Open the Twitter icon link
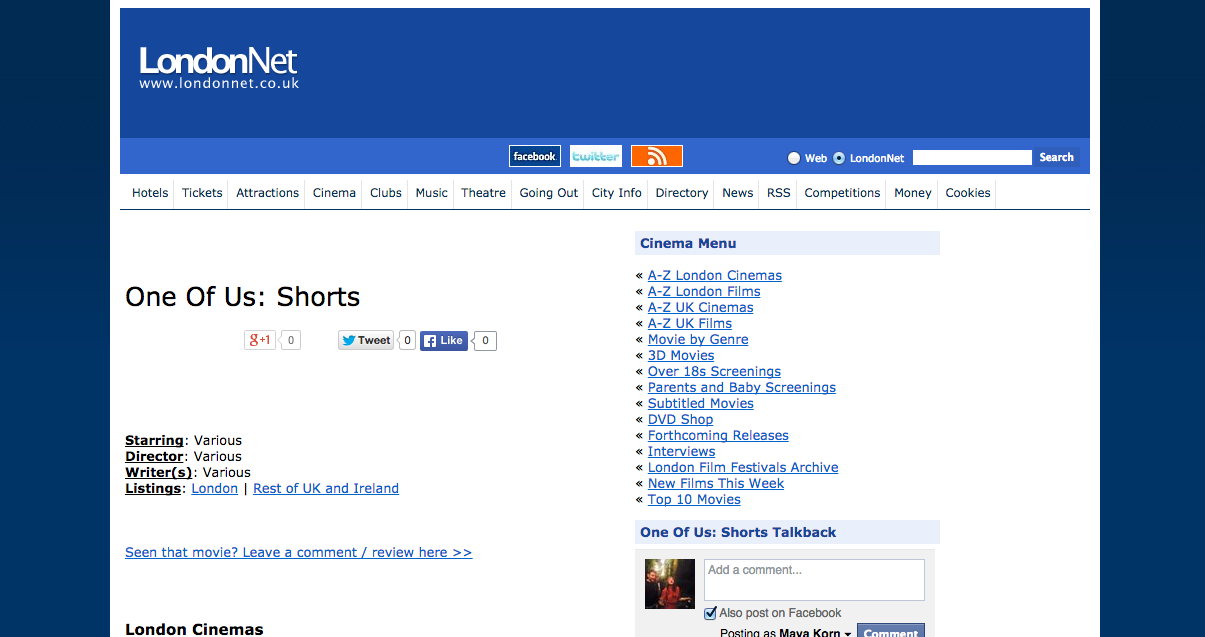 coord(596,156)
